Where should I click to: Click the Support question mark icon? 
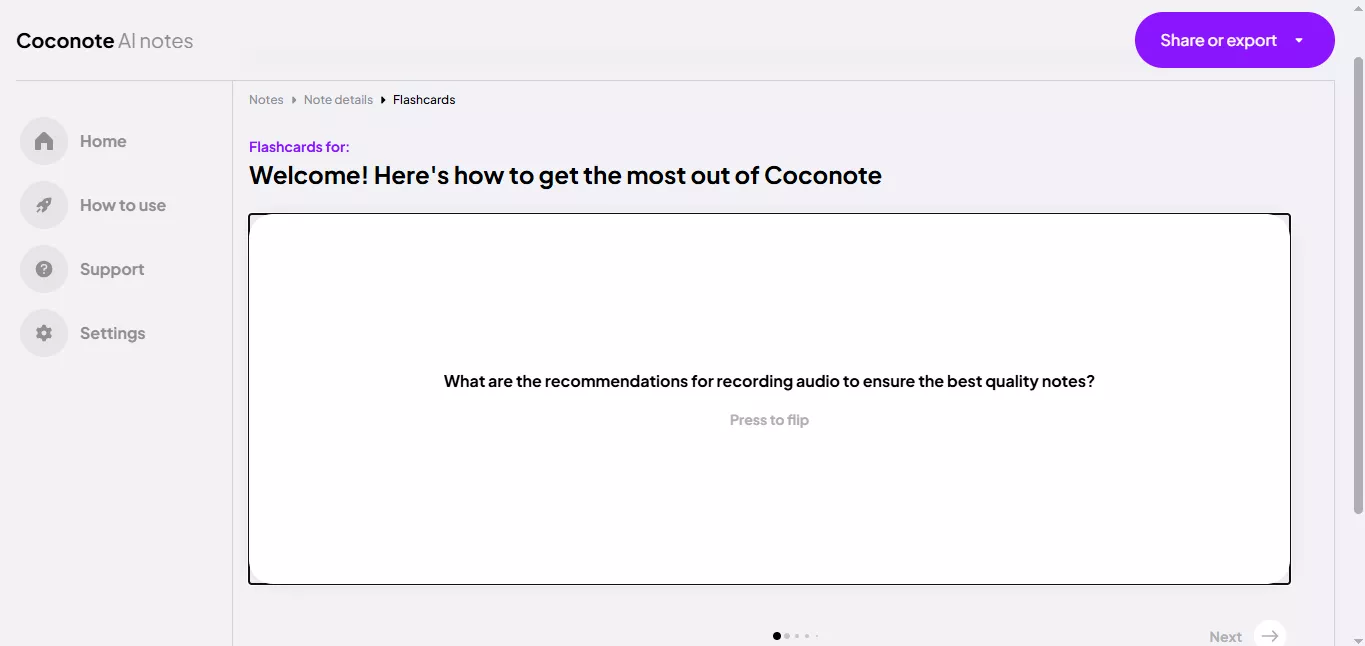click(x=43, y=269)
